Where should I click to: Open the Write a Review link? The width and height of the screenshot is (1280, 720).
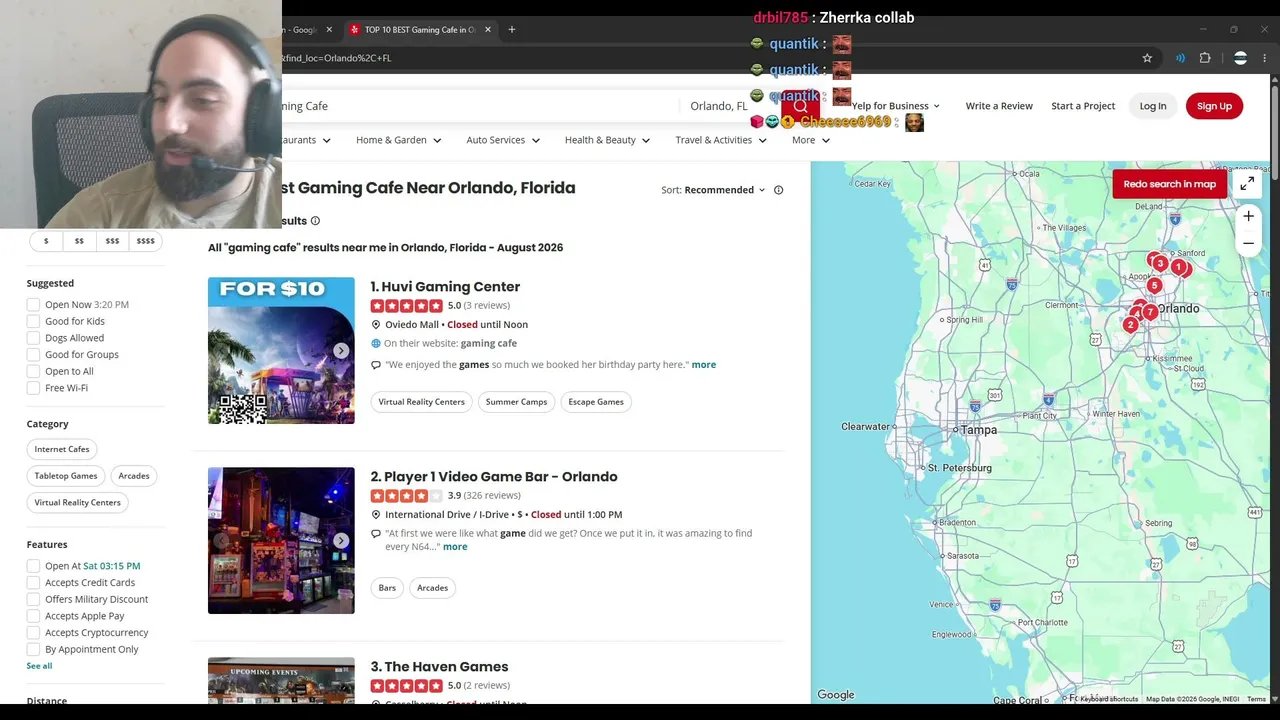[x=999, y=106]
